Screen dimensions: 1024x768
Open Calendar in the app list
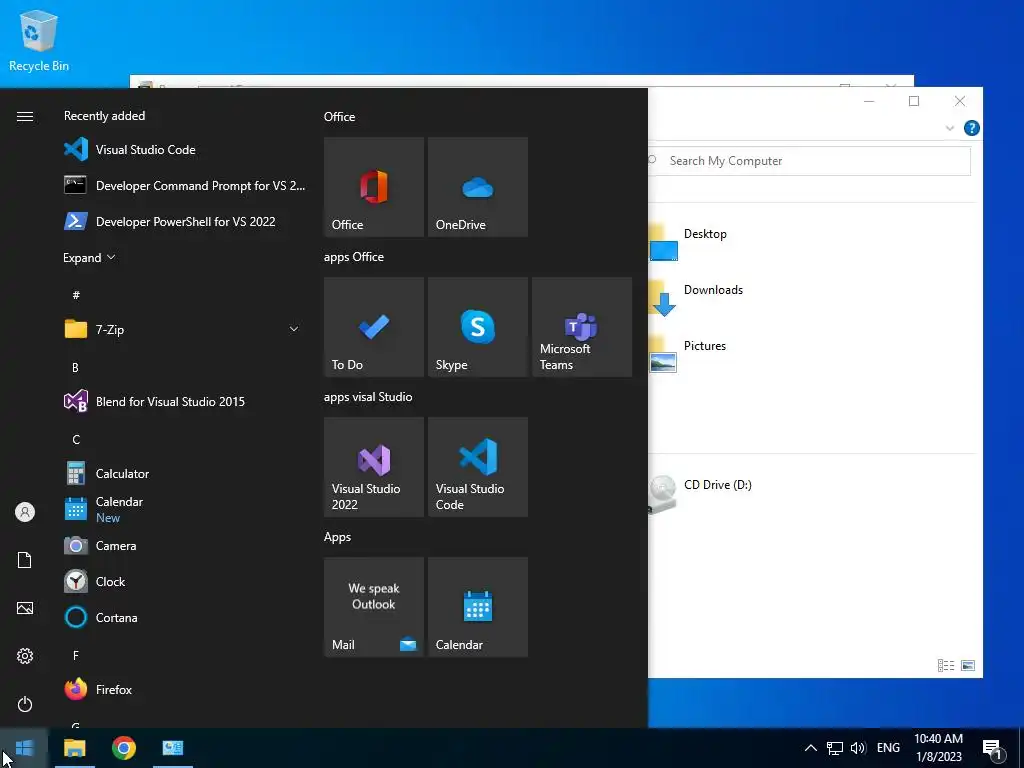click(x=183, y=509)
